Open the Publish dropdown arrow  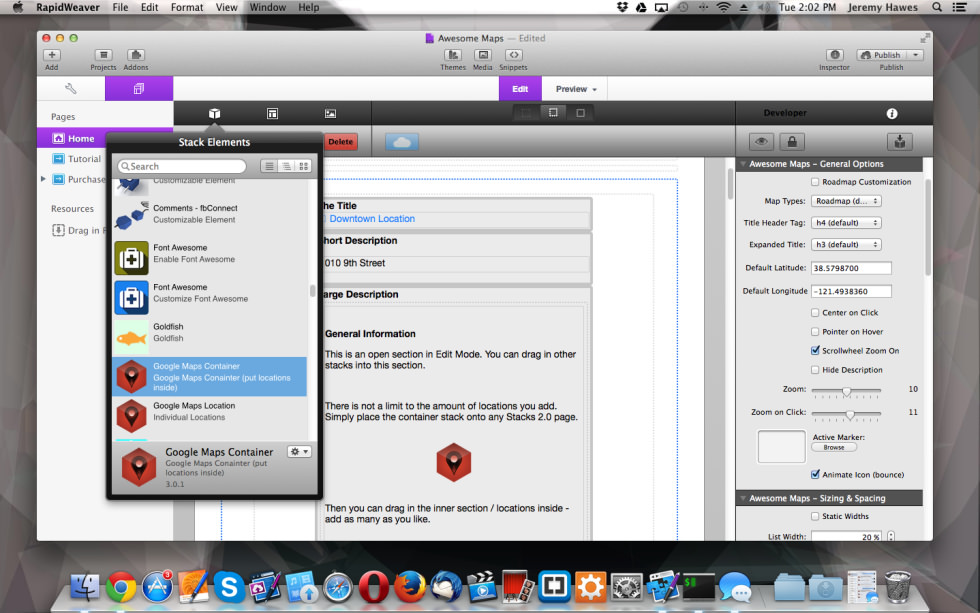point(916,55)
